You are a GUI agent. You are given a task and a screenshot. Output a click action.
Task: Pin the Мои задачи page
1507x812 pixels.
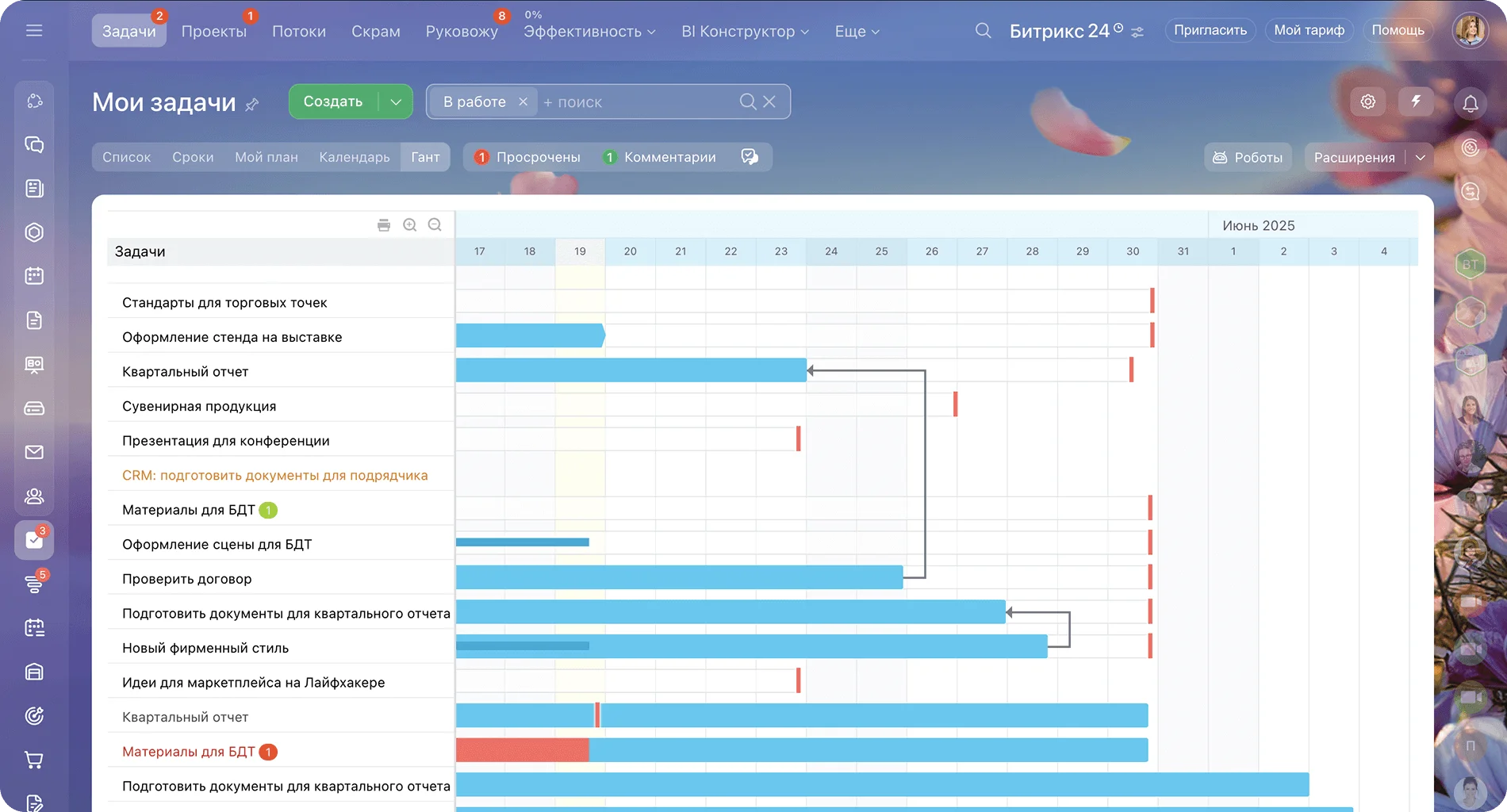252,105
